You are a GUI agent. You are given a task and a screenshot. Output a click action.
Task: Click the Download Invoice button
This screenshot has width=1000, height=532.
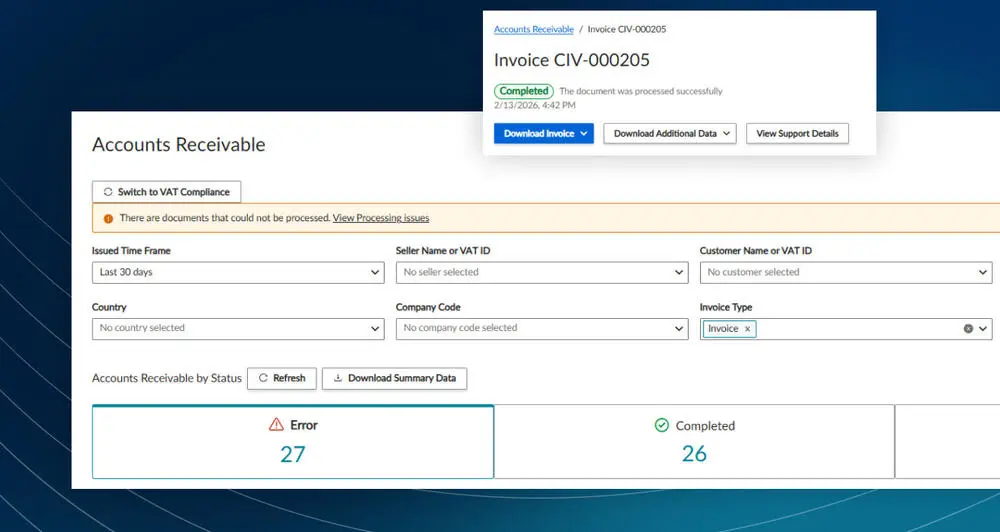[543, 133]
